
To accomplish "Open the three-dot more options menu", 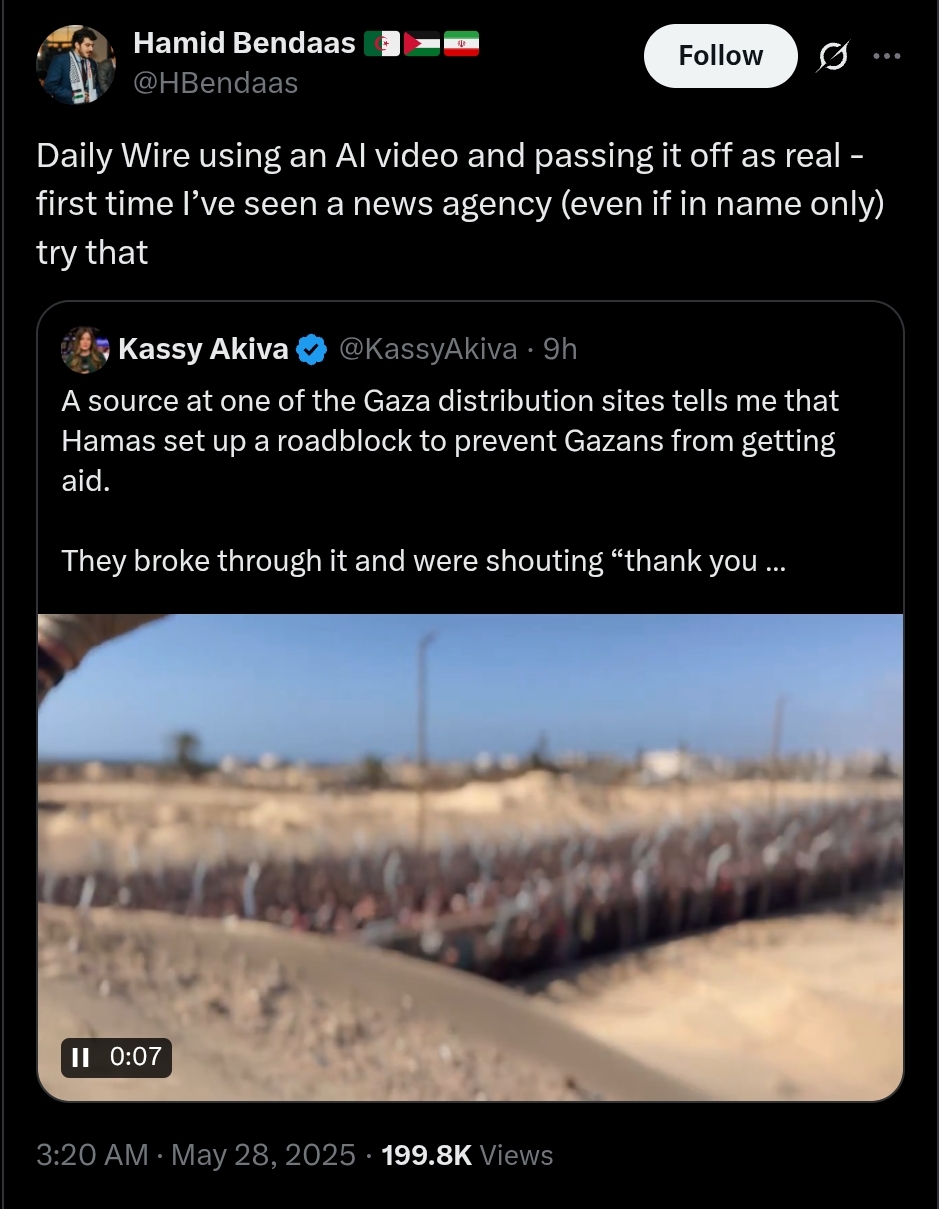I will [887, 56].
